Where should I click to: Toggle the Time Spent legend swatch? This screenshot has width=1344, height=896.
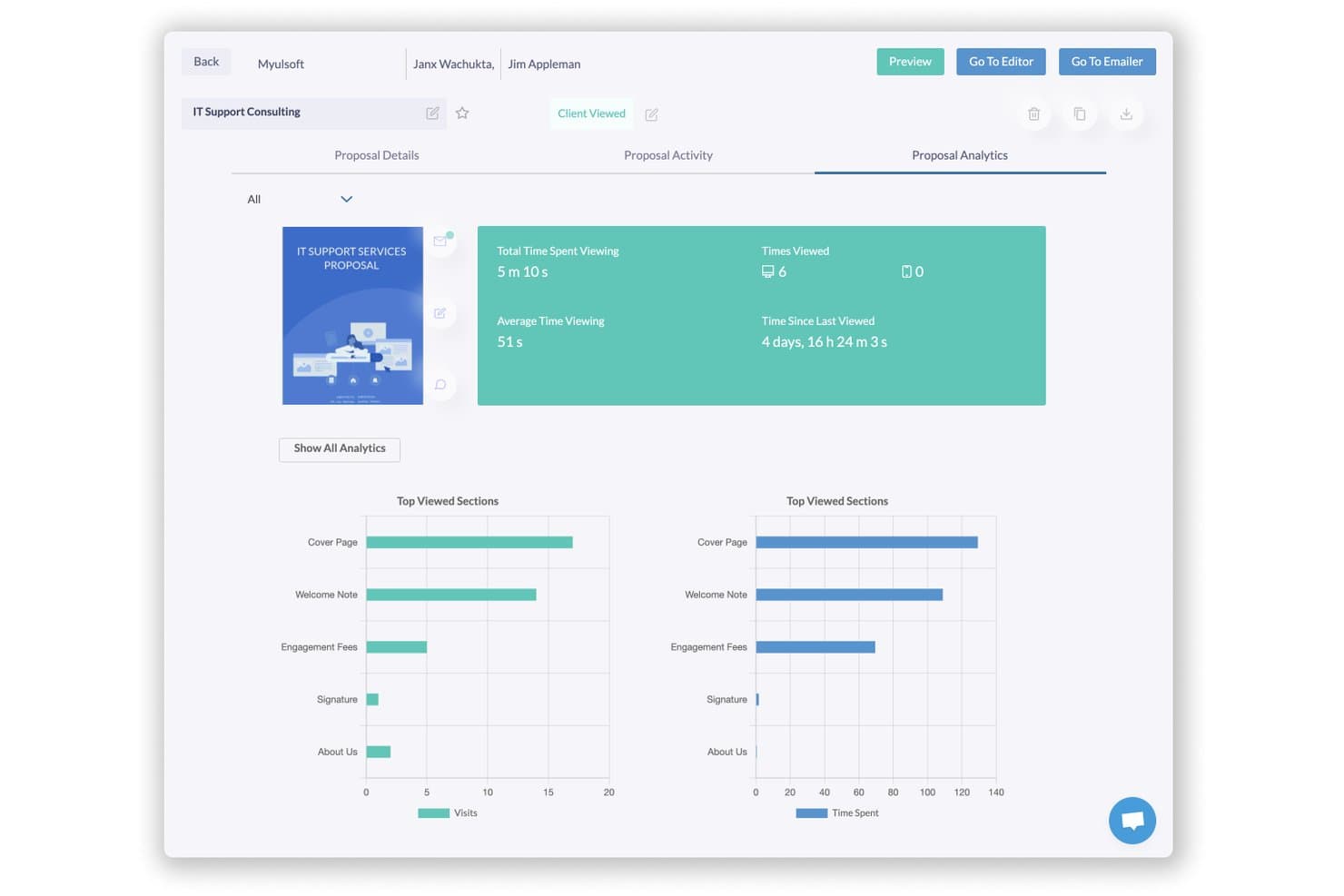tap(811, 813)
